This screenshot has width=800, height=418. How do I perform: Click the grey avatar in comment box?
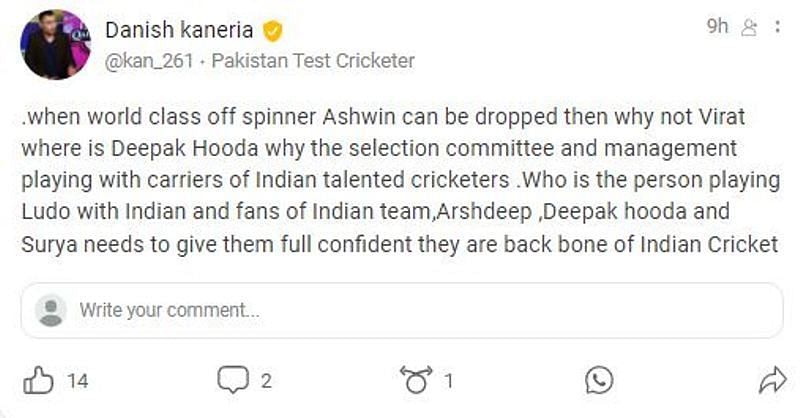point(50,310)
